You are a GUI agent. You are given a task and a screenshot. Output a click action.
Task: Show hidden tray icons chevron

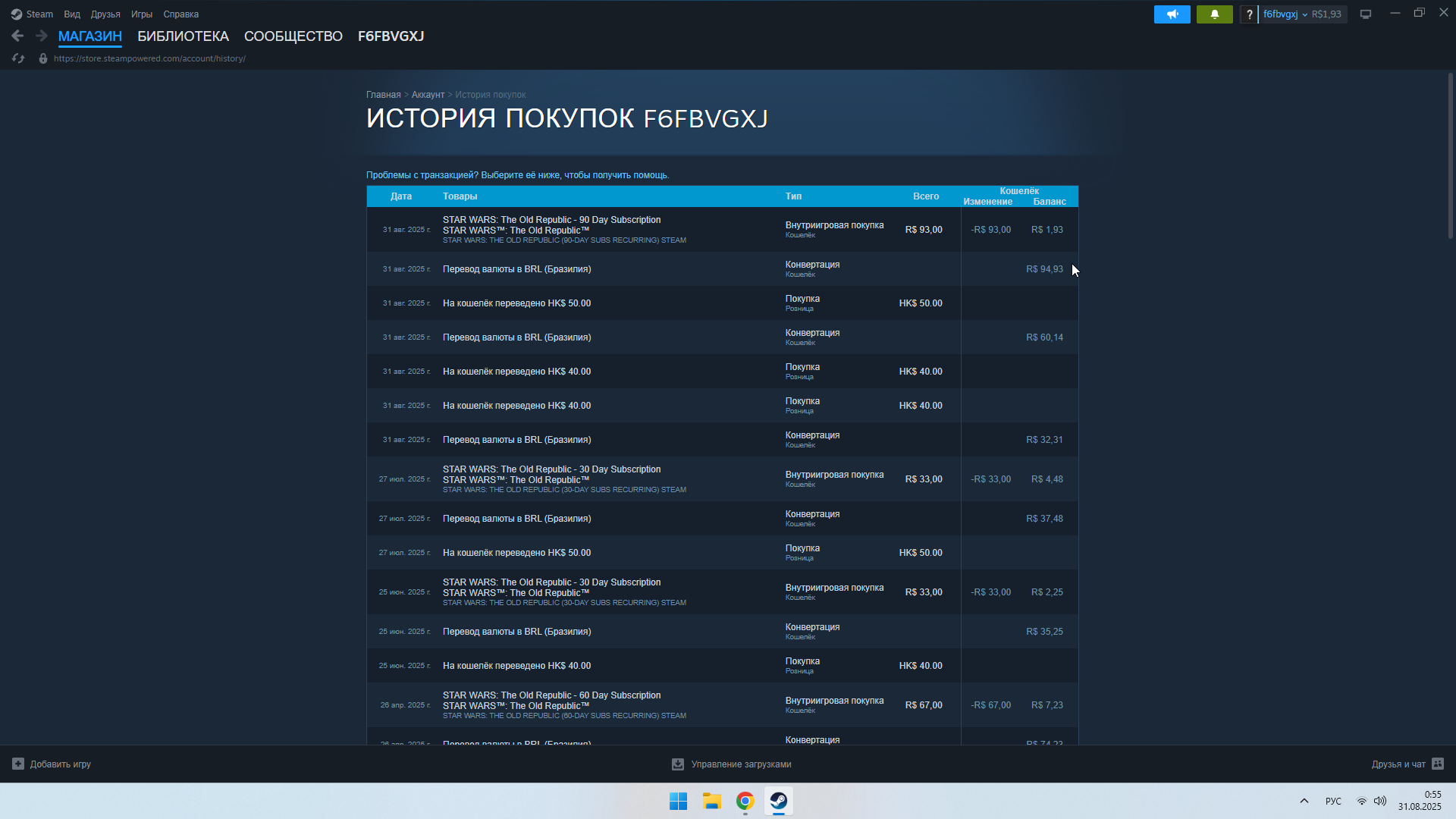[1304, 801]
